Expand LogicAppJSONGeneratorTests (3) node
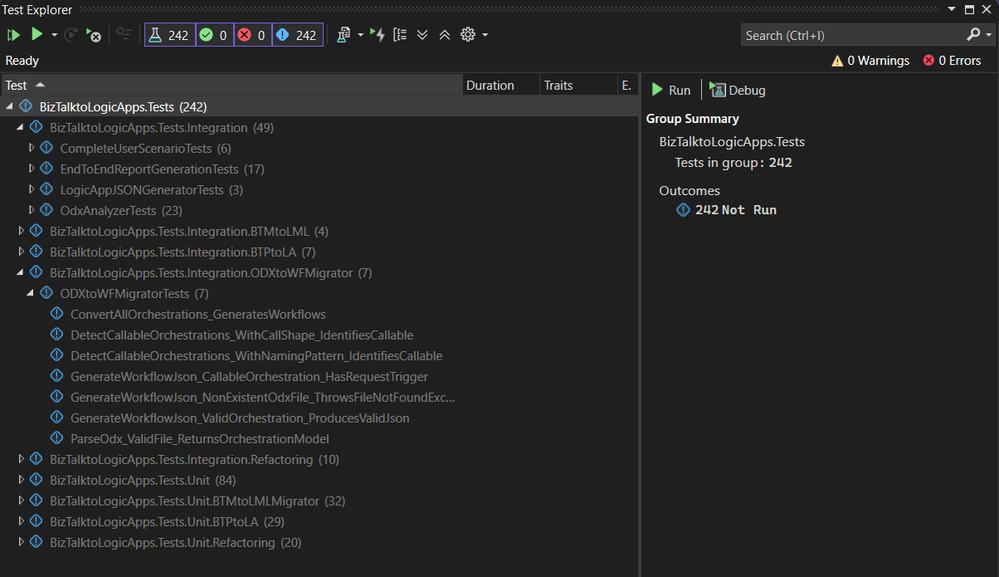 click(31, 189)
